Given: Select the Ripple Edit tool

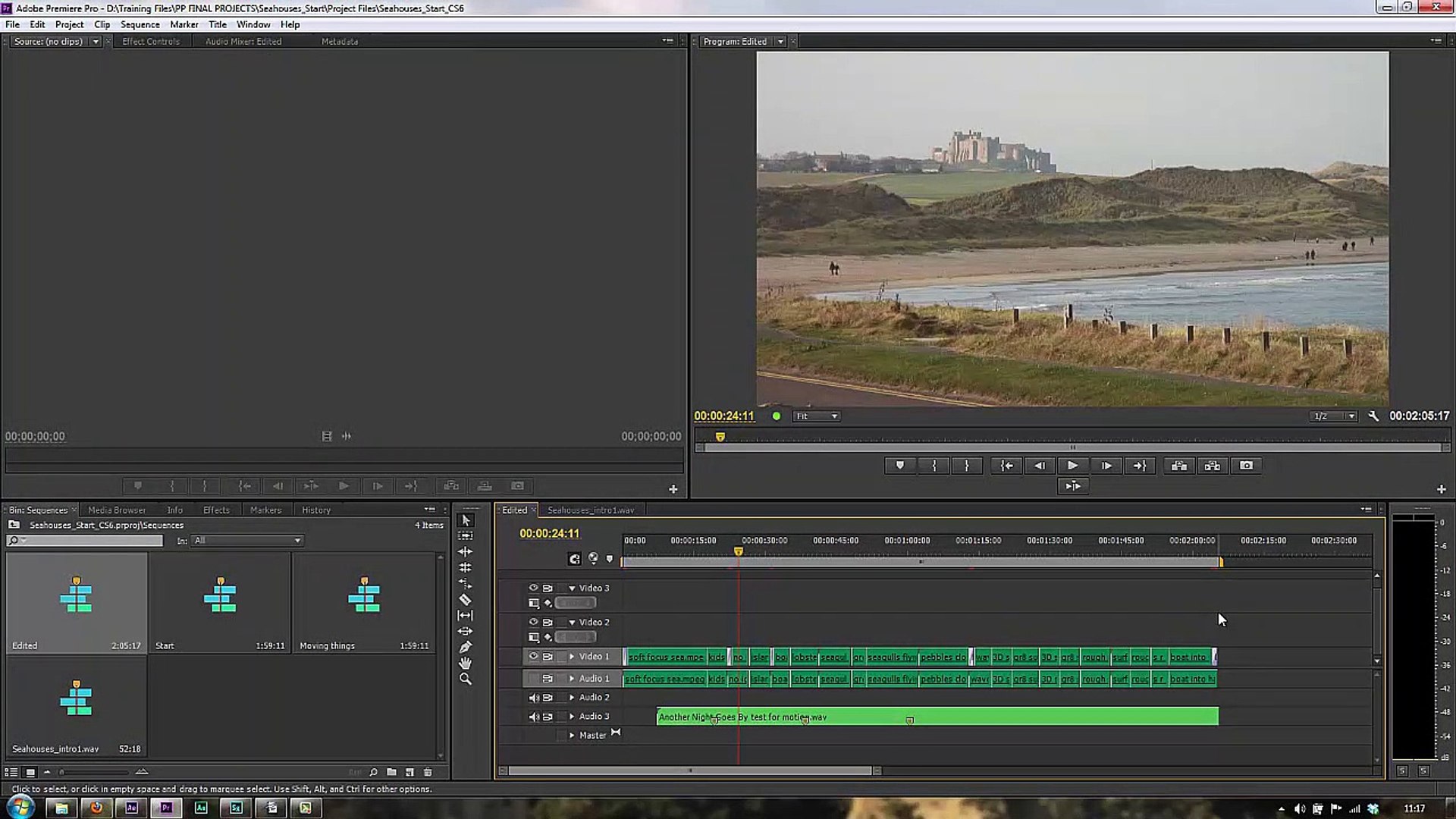Looking at the screenshot, I should (466, 551).
